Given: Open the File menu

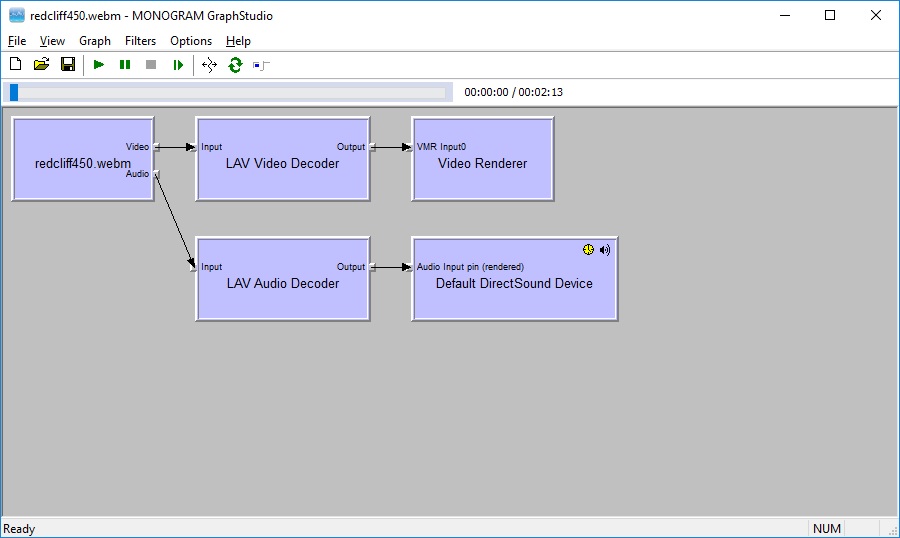Looking at the screenshot, I should pyautogui.click(x=17, y=41).
